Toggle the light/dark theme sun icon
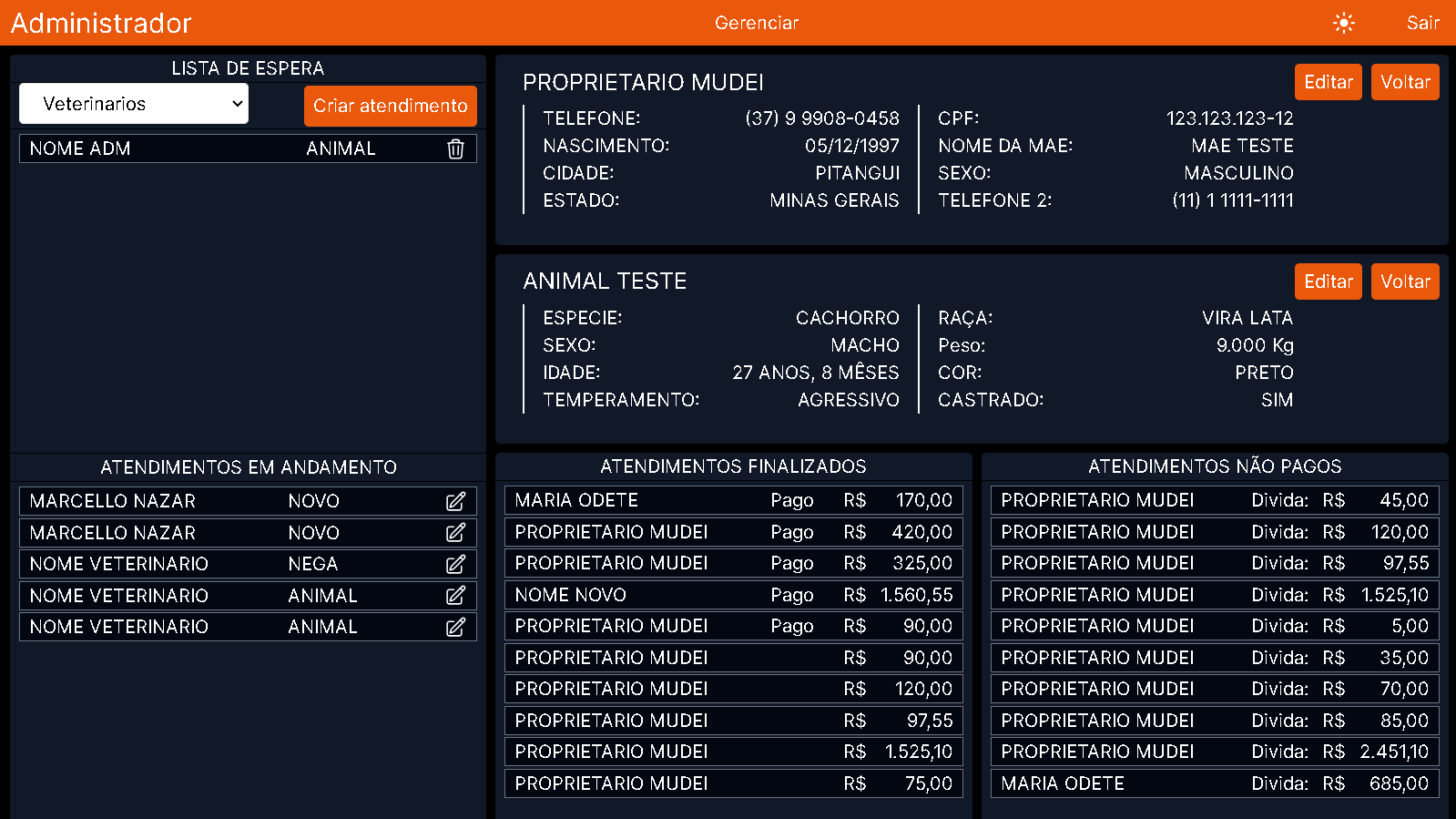The width and height of the screenshot is (1456, 819). pos(1343,23)
